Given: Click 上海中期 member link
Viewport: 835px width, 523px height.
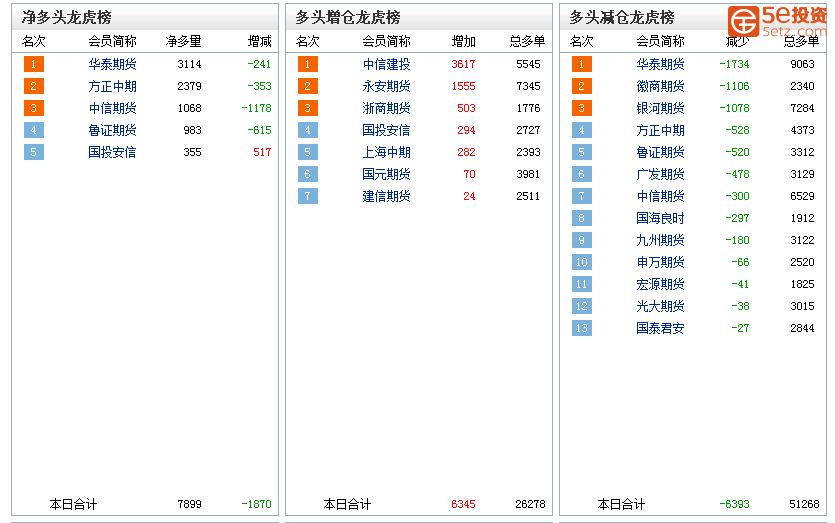Looking at the screenshot, I should tap(387, 152).
